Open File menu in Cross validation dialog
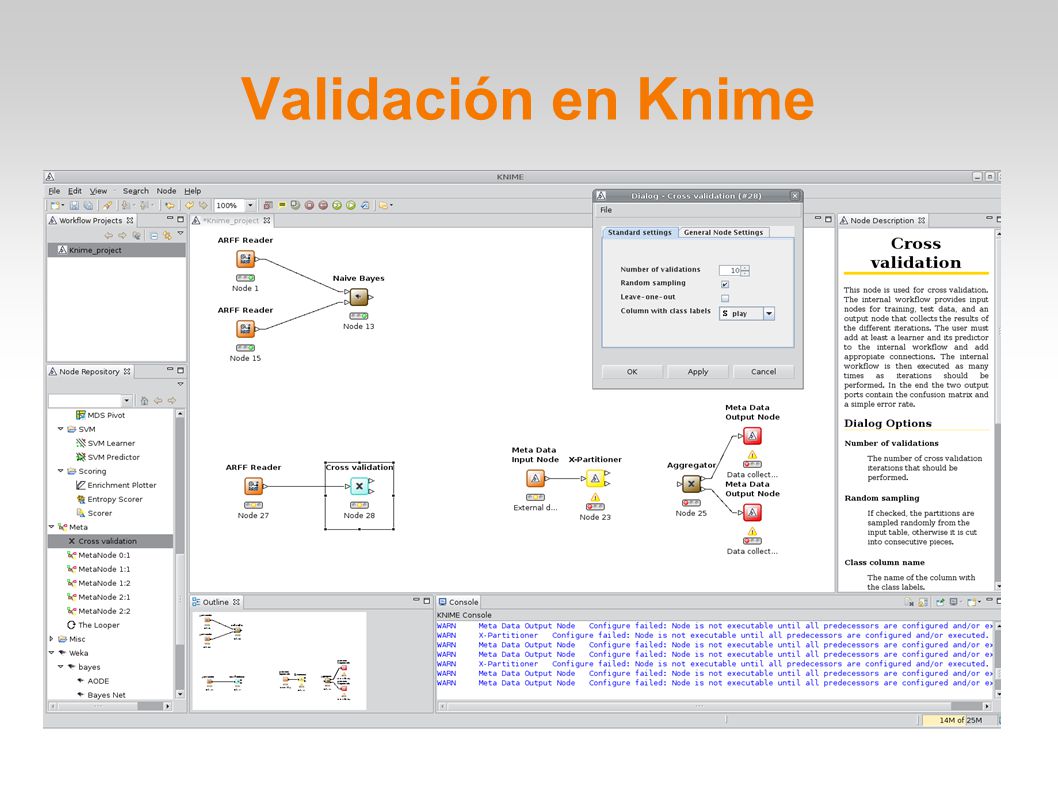 [x=606, y=210]
